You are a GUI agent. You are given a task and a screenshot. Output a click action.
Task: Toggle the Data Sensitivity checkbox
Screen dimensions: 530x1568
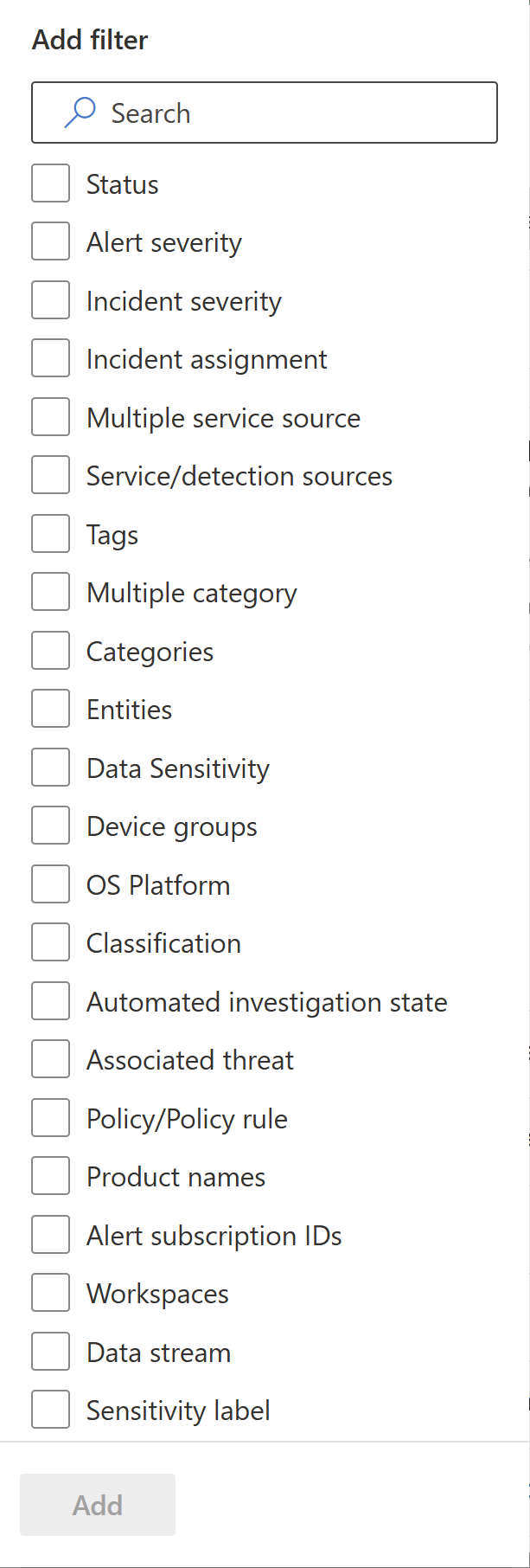[x=51, y=768]
